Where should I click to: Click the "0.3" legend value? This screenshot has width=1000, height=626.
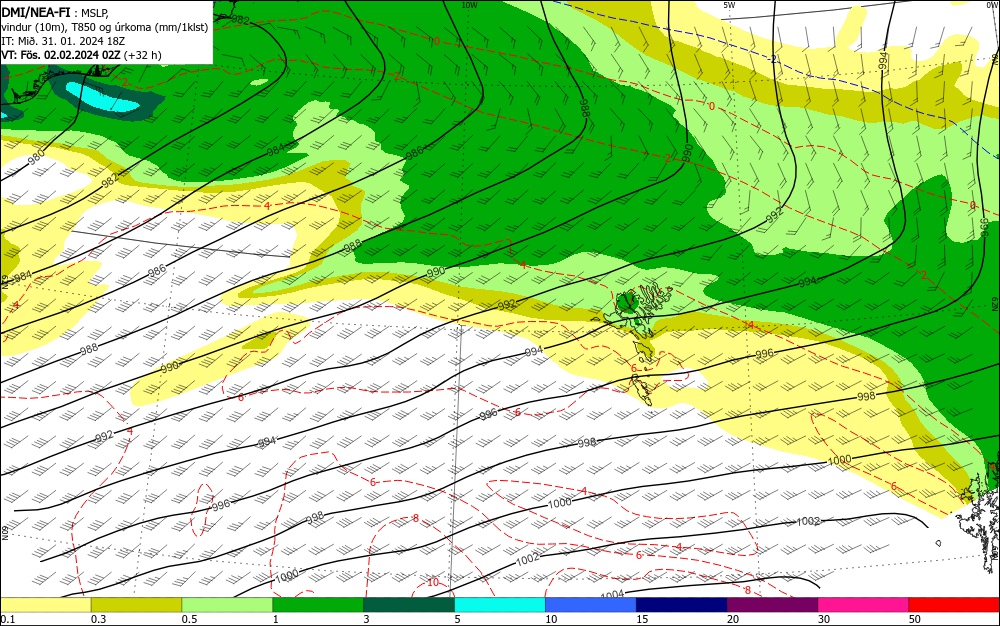tap(99, 619)
